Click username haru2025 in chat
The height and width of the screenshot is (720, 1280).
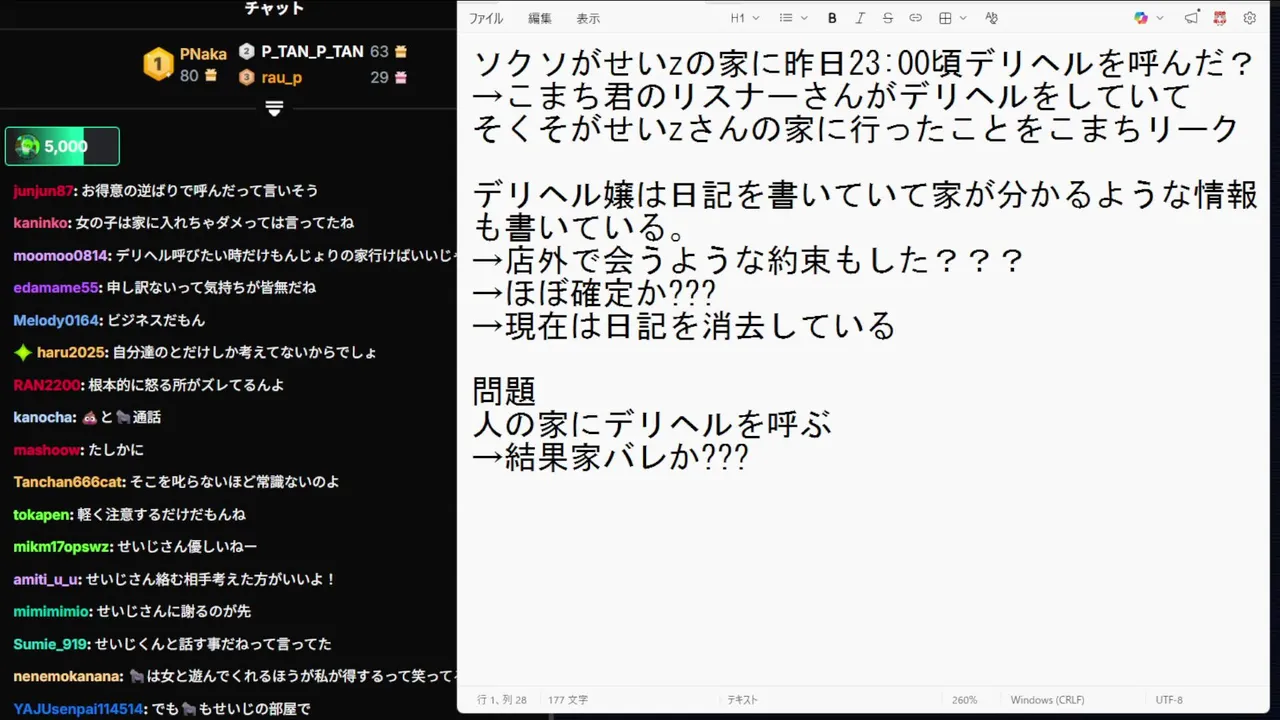click(x=72, y=352)
